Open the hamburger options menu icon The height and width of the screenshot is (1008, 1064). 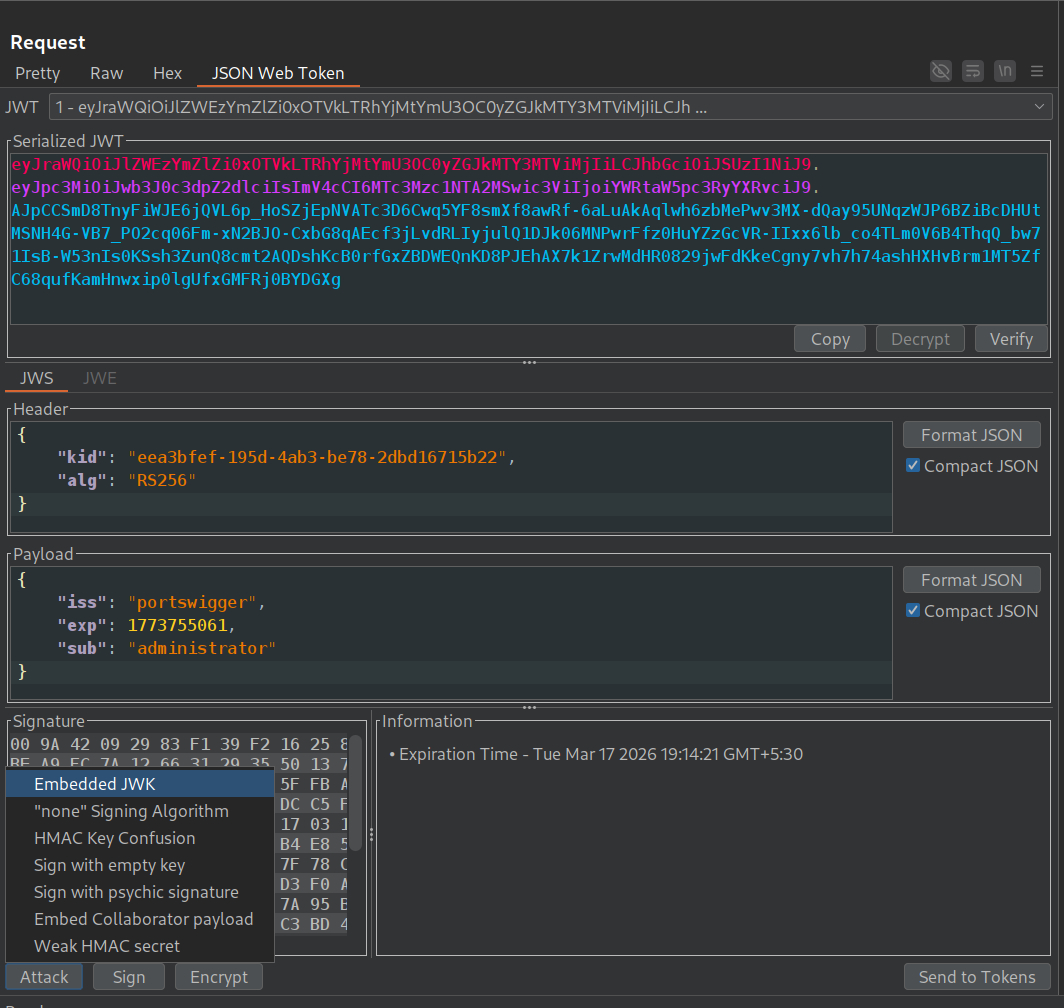[x=1037, y=71]
